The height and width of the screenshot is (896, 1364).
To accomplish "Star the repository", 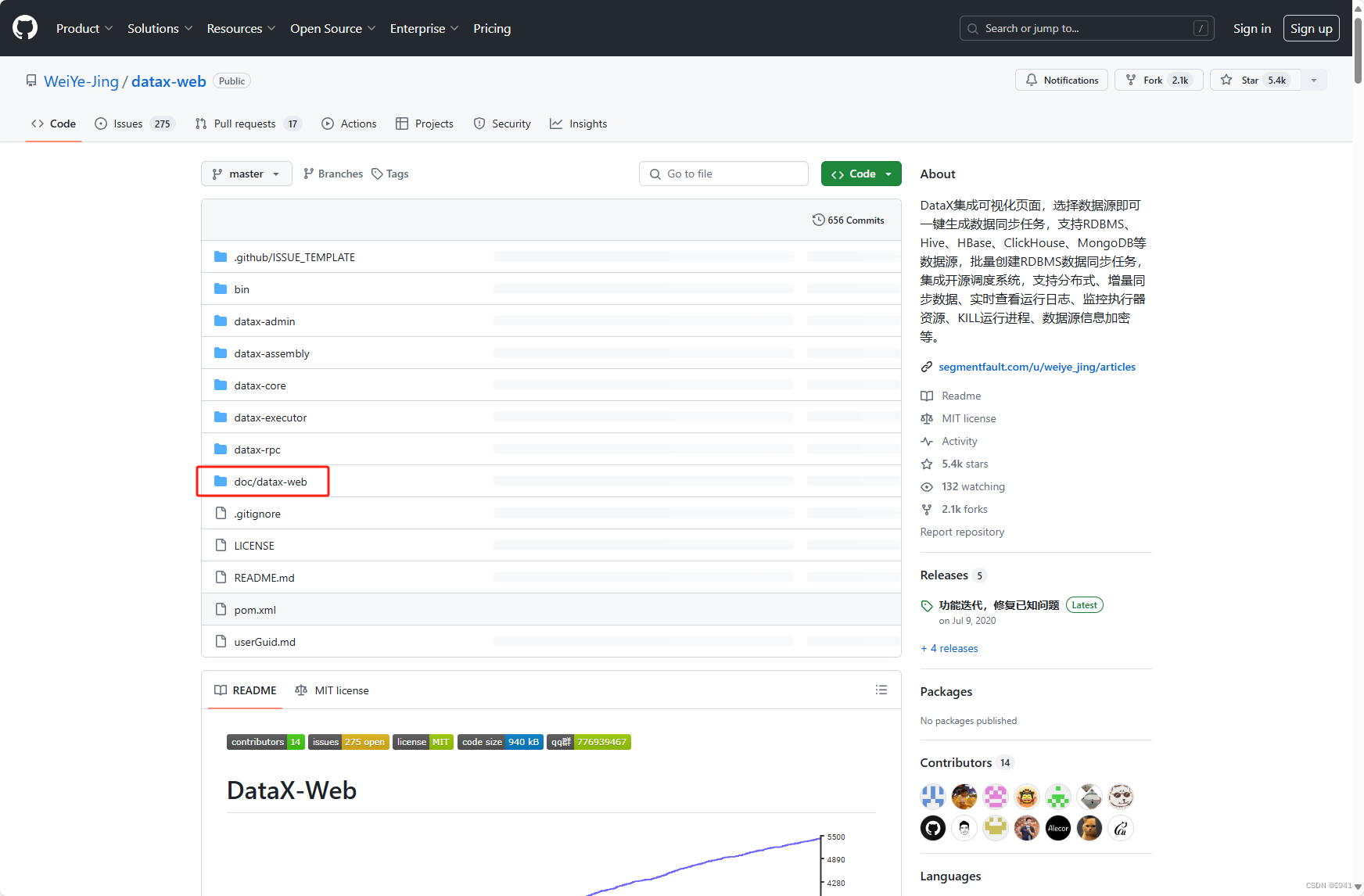I will point(1255,80).
